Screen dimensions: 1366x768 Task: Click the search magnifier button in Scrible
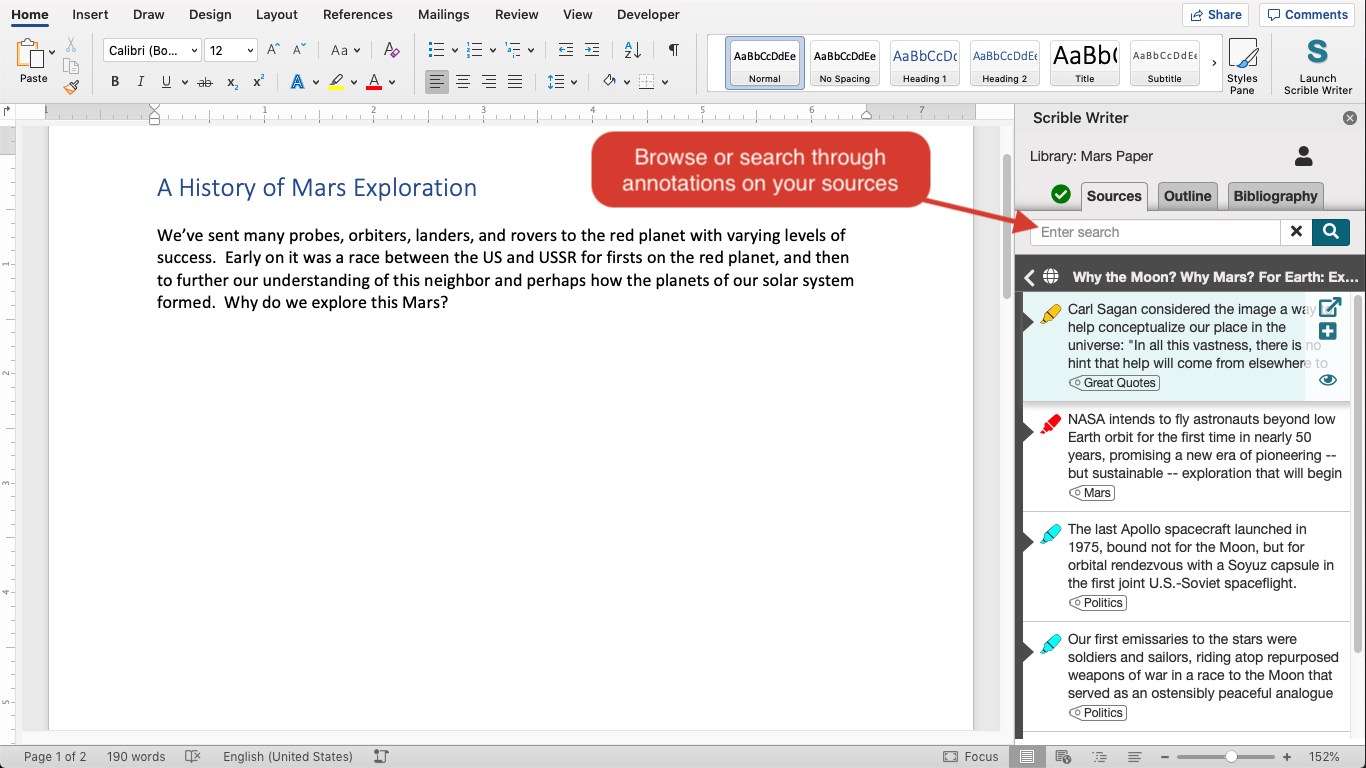tap(1330, 232)
